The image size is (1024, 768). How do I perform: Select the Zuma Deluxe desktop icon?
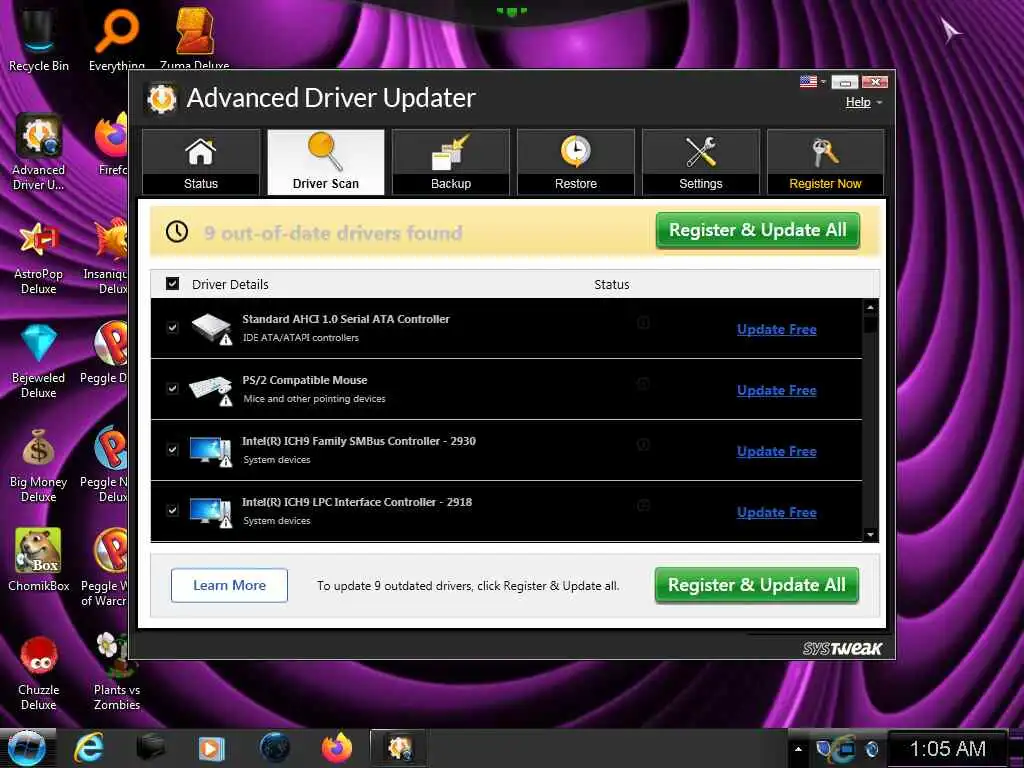[x=195, y=38]
